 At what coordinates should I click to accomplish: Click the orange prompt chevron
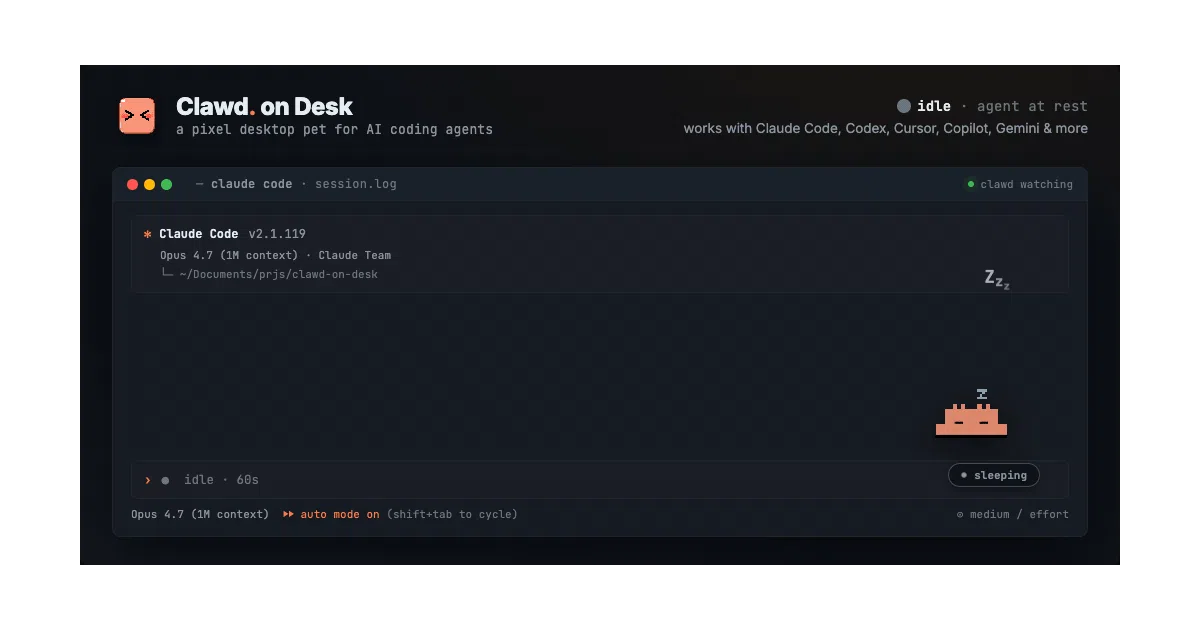click(x=148, y=480)
